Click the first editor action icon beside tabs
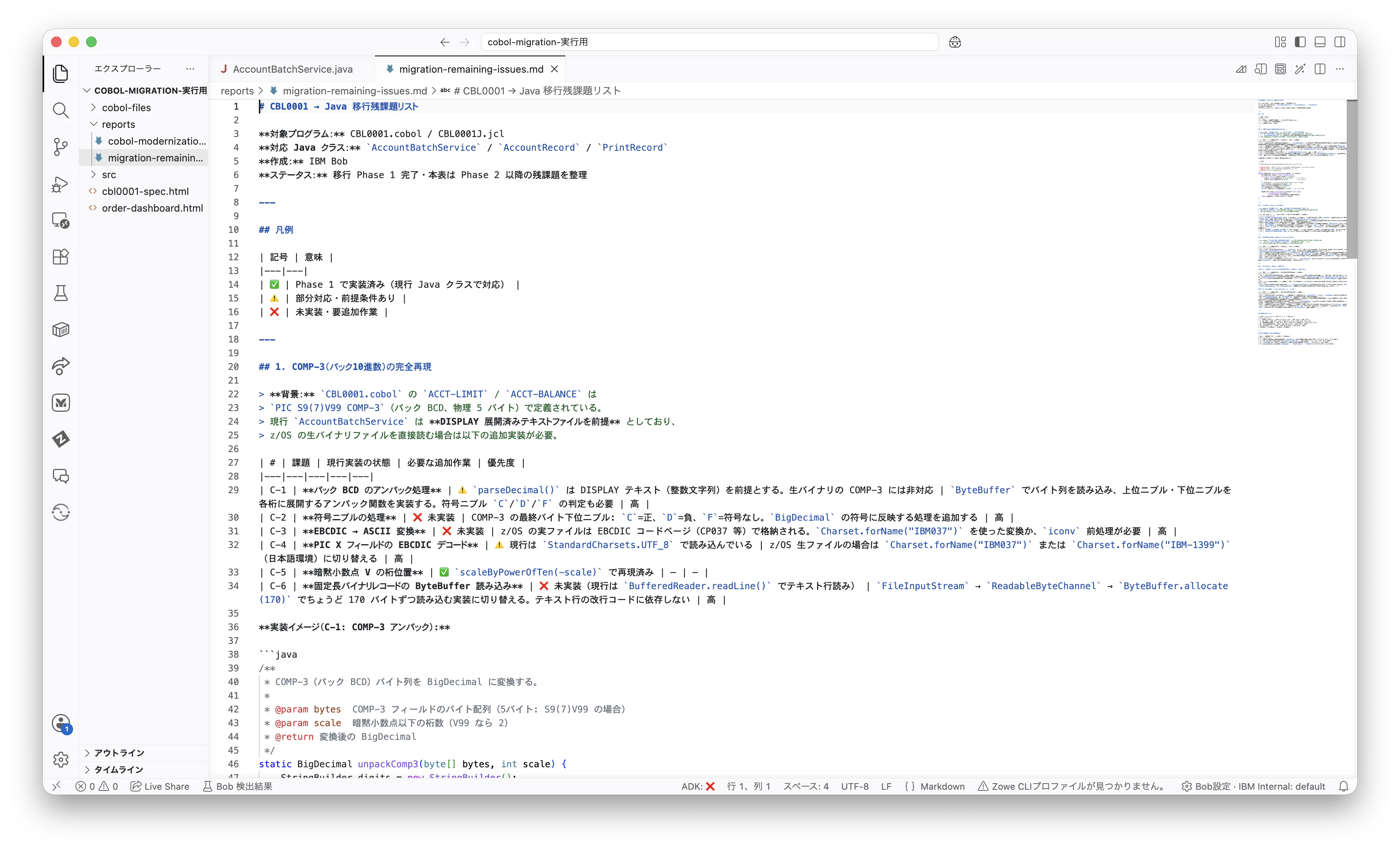 [x=1241, y=69]
